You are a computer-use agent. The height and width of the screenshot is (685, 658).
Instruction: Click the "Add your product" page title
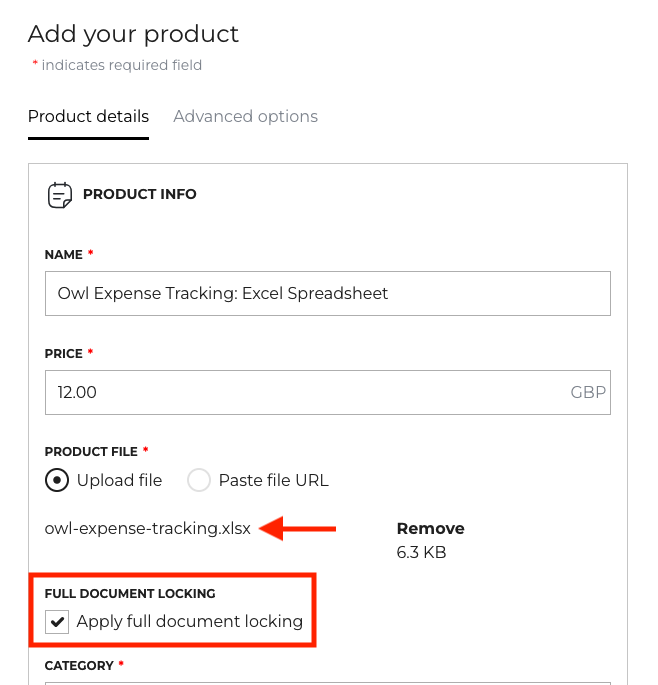click(133, 34)
